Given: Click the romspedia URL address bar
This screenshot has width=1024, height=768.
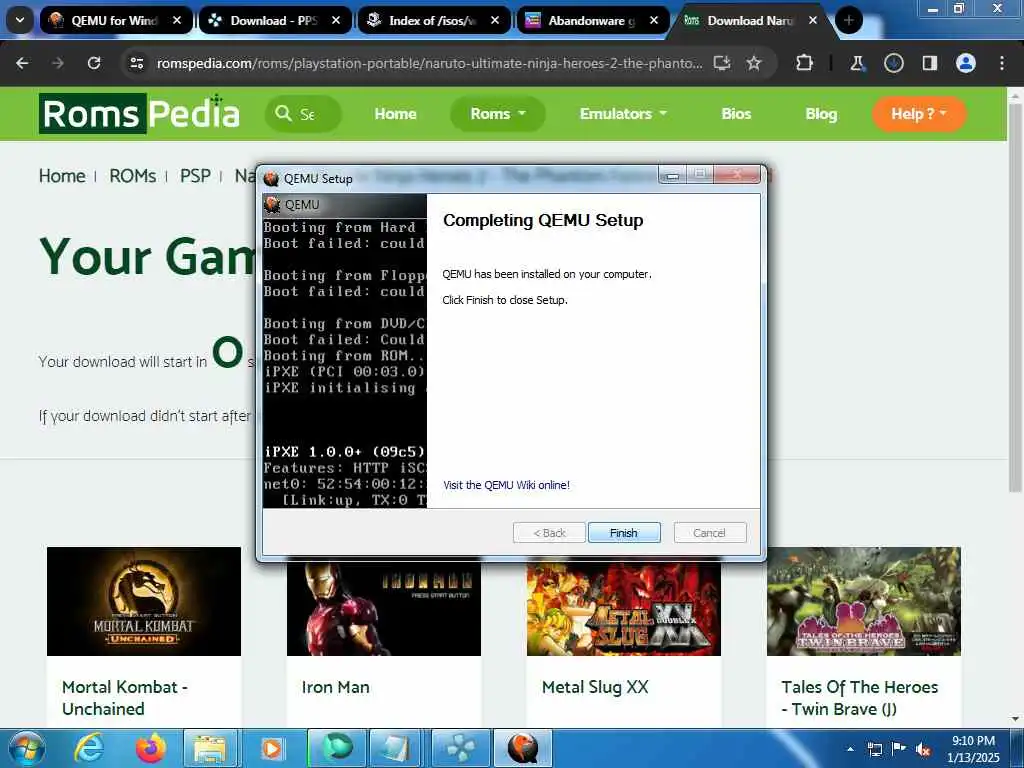Looking at the screenshot, I should [x=429, y=63].
